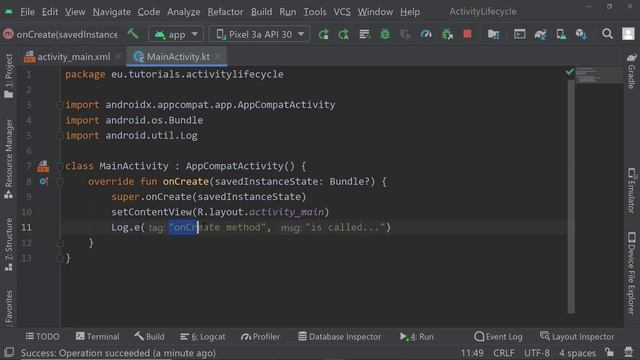Open the Profiler tool window
This screenshot has height=360, width=640.
[260, 336]
